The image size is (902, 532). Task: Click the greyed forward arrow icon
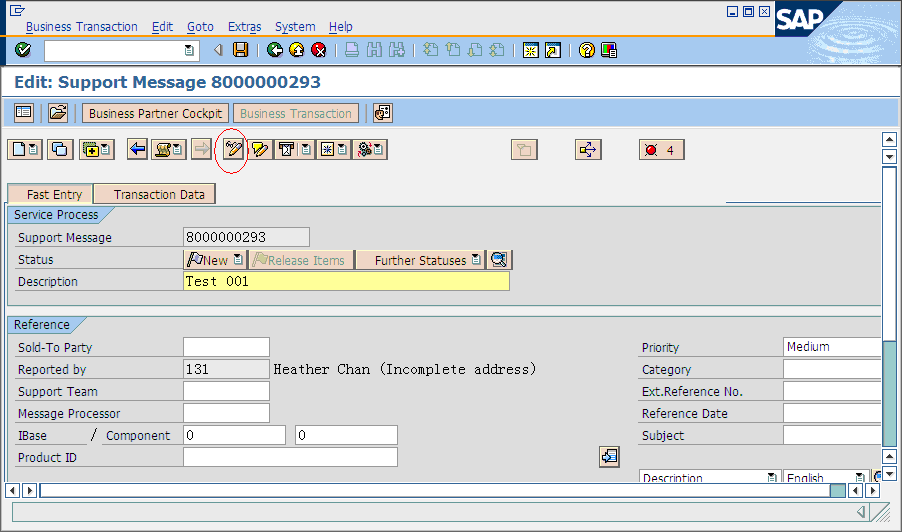201,150
